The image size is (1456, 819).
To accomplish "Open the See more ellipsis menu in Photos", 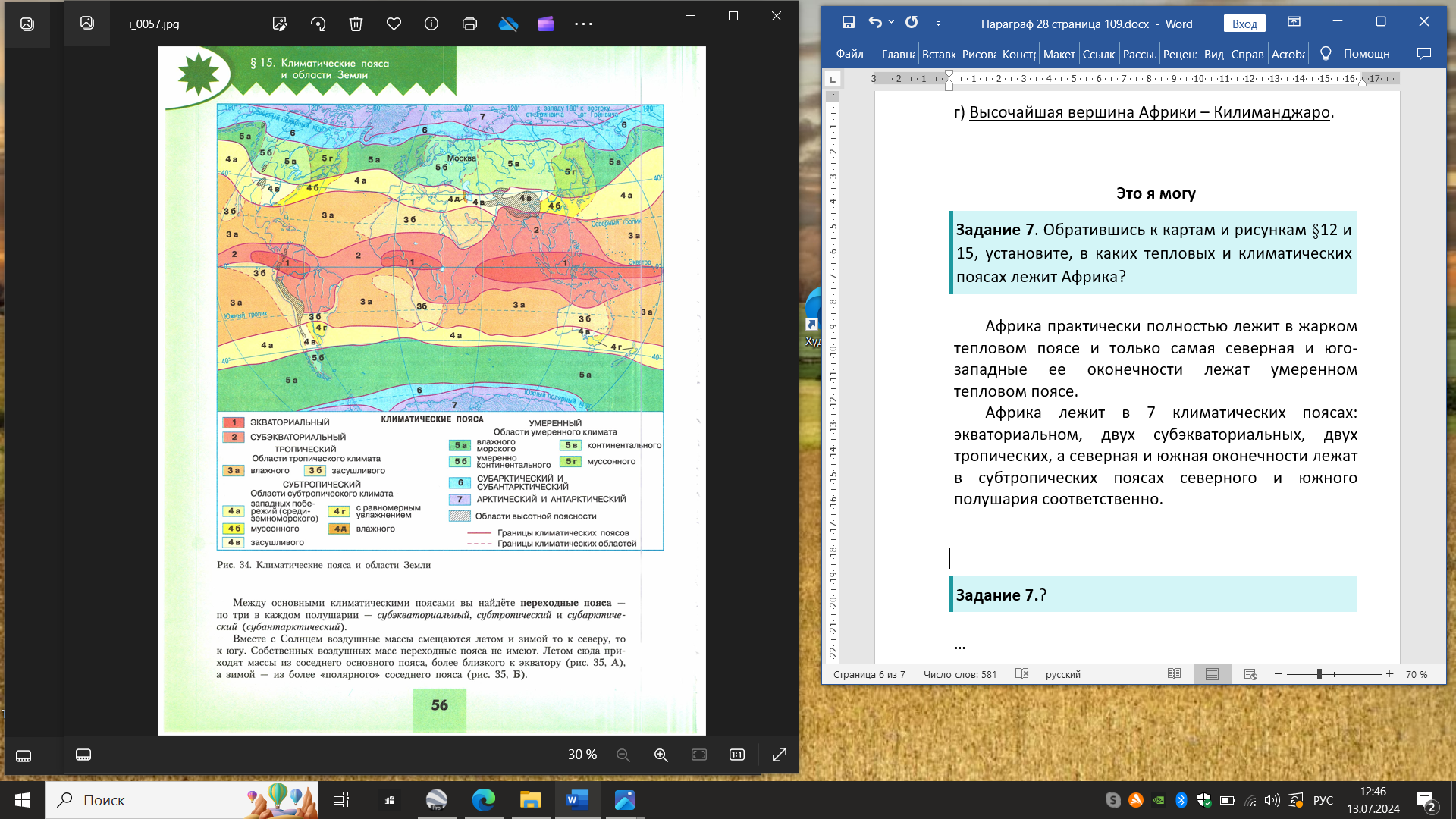I will tap(583, 24).
